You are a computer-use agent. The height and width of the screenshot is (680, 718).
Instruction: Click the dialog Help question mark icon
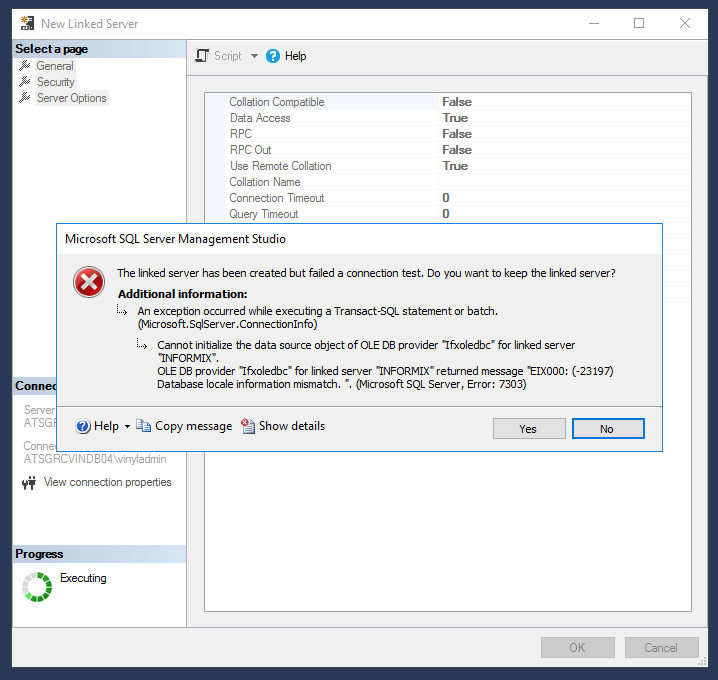(83, 426)
